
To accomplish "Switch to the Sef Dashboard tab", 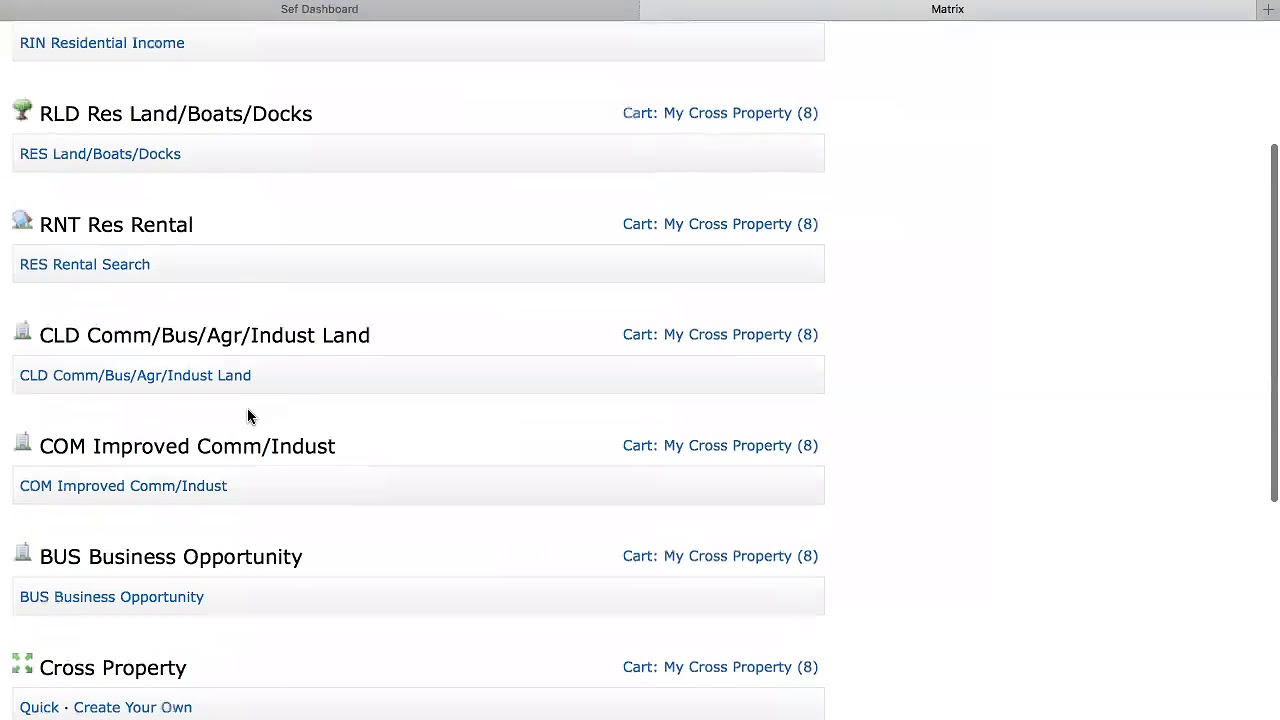I will [319, 9].
